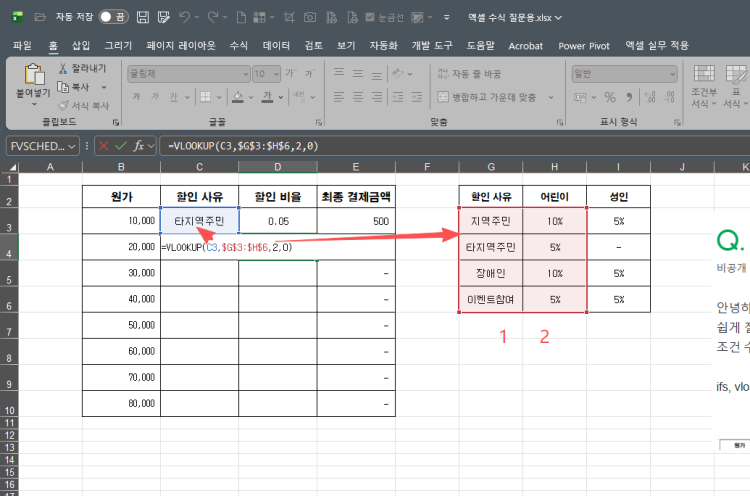Select all cells with corner button
The image size is (750, 496).
click(10, 167)
